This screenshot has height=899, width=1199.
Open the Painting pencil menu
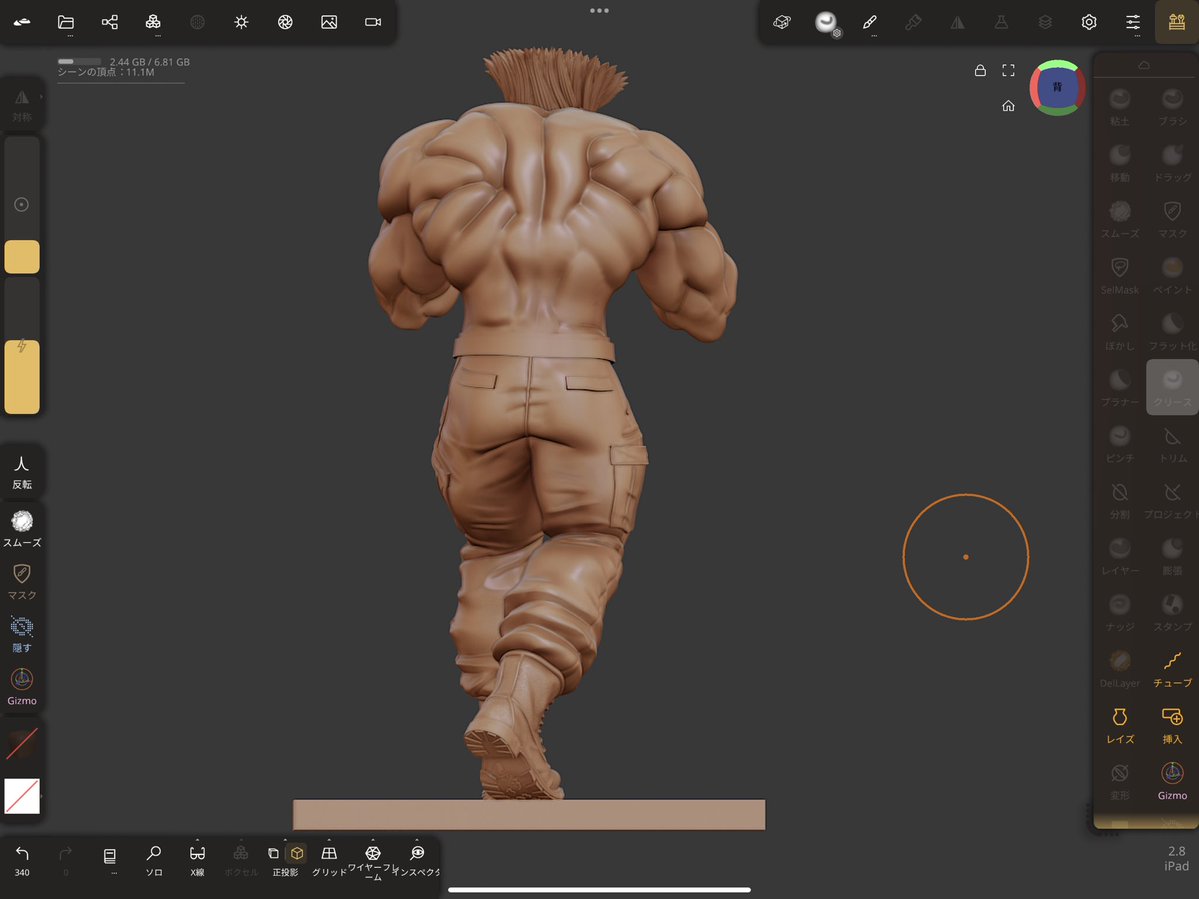[x=869, y=22]
